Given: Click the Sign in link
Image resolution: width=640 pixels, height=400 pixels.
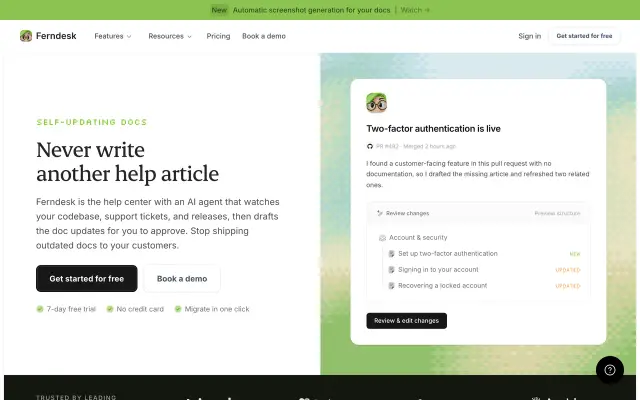Looking at the screenshot, I should (x=529, y=36).
